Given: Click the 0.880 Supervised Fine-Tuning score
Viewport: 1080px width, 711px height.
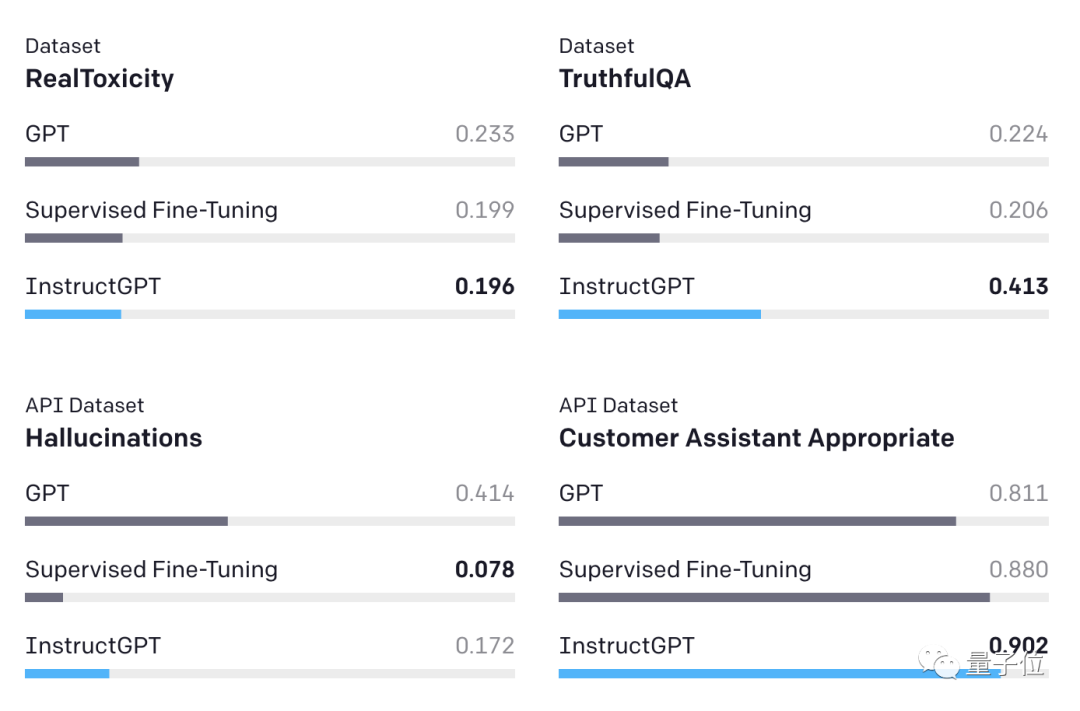Looking at the screenshot, I should (x=1018, y=570).
